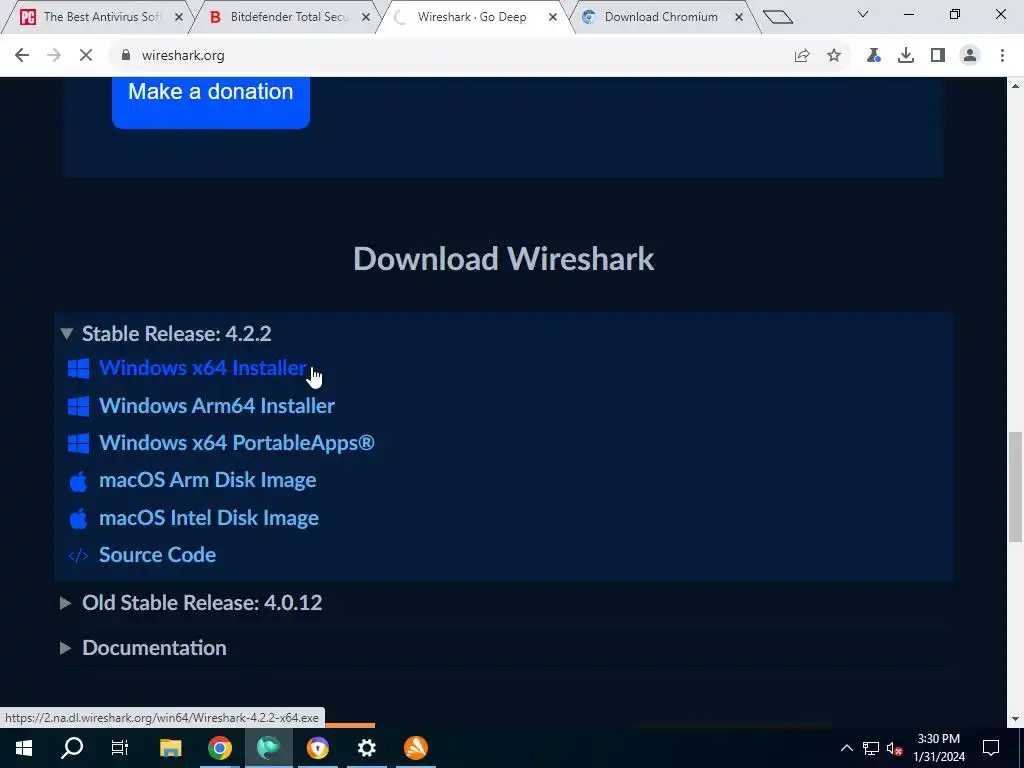The image size is (1024, 768).
Task: Select the Wireshark Go Deep tab
Action: [472, 17]
